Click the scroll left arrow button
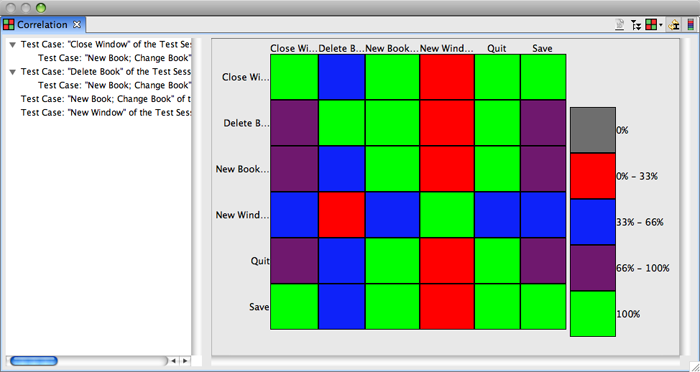 click(174, 361)
